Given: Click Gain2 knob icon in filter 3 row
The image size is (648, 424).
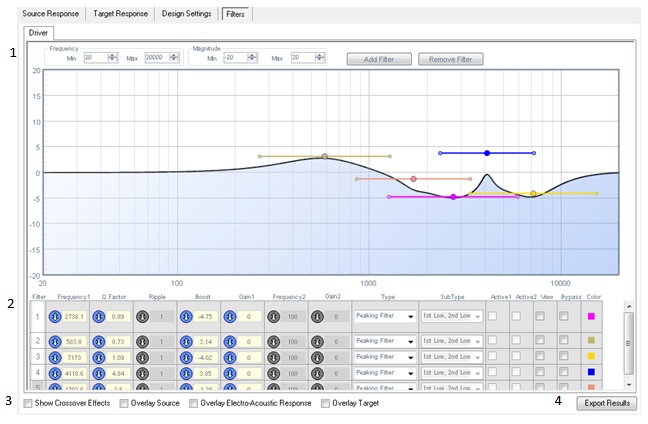Looking at the screenshot, I should 317,357.
